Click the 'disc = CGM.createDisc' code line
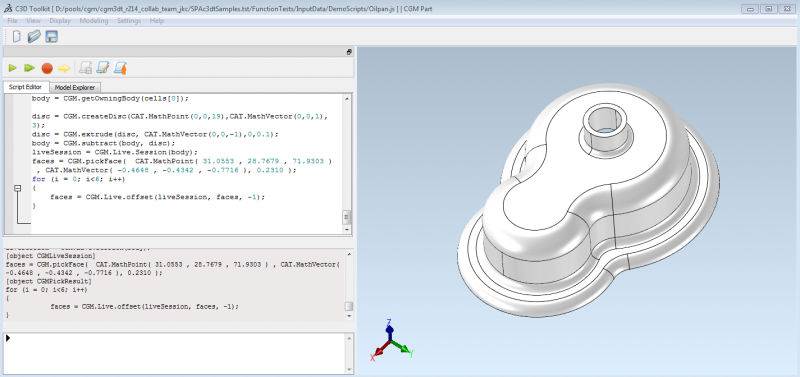Image resolution: width=800 pixels, height=377 pixels. pyautogui.click(x=179, y=117)
